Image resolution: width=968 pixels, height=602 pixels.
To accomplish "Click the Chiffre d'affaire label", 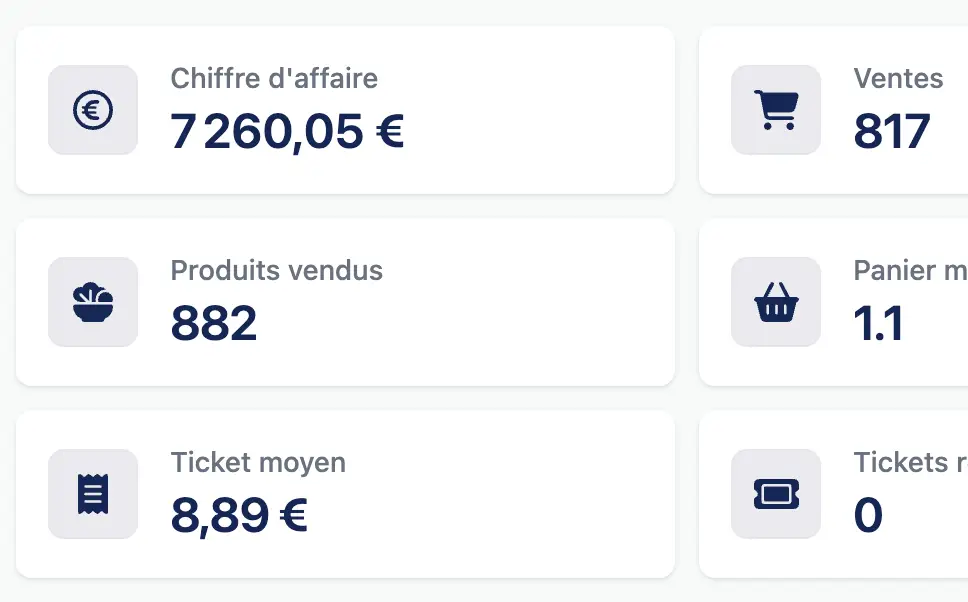I will pos(275,78).
